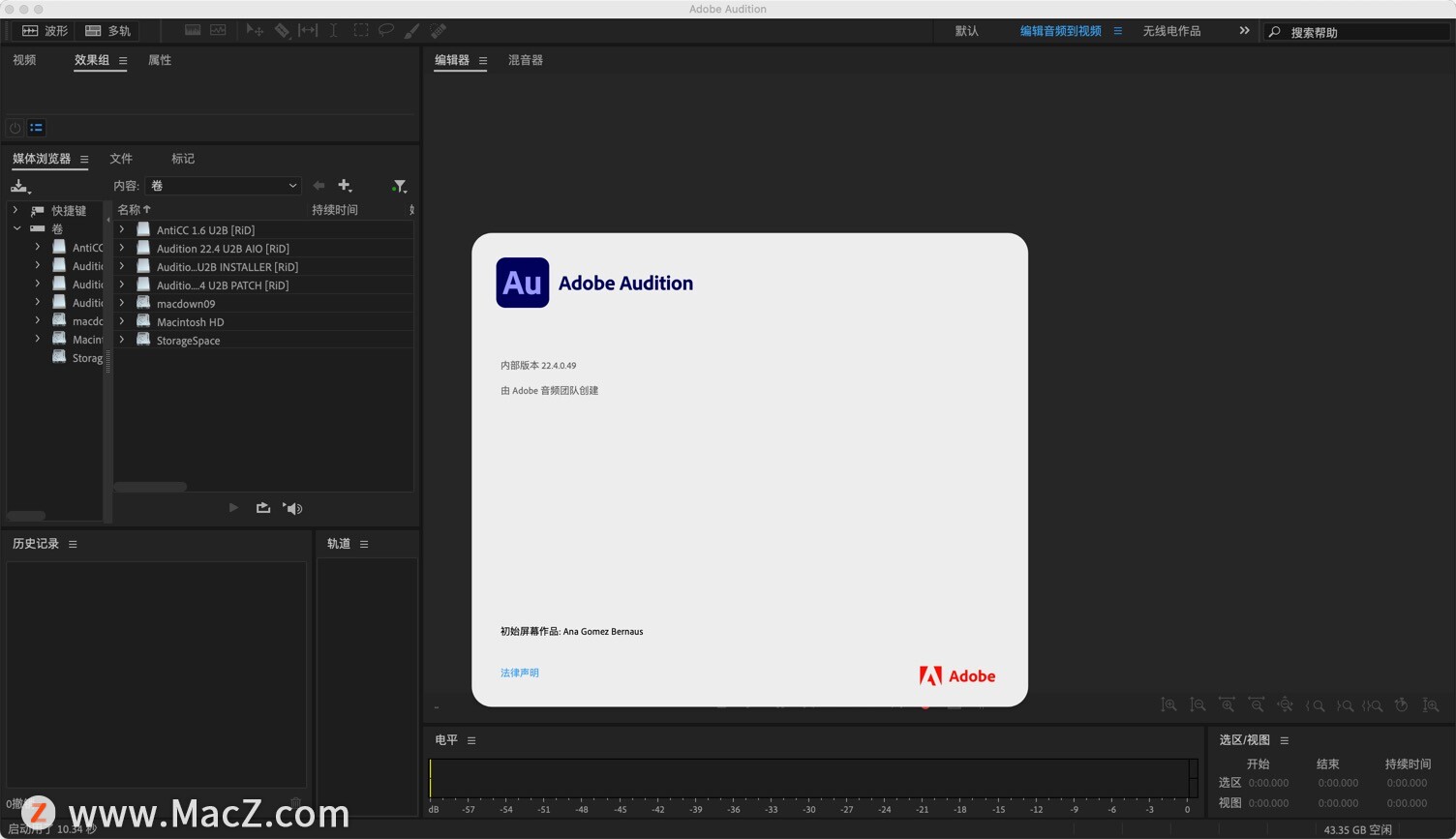Open the 选区/视图 panel menu icon
The width and height of the screenshot is (1456, 839).
tap(1285, 740)
